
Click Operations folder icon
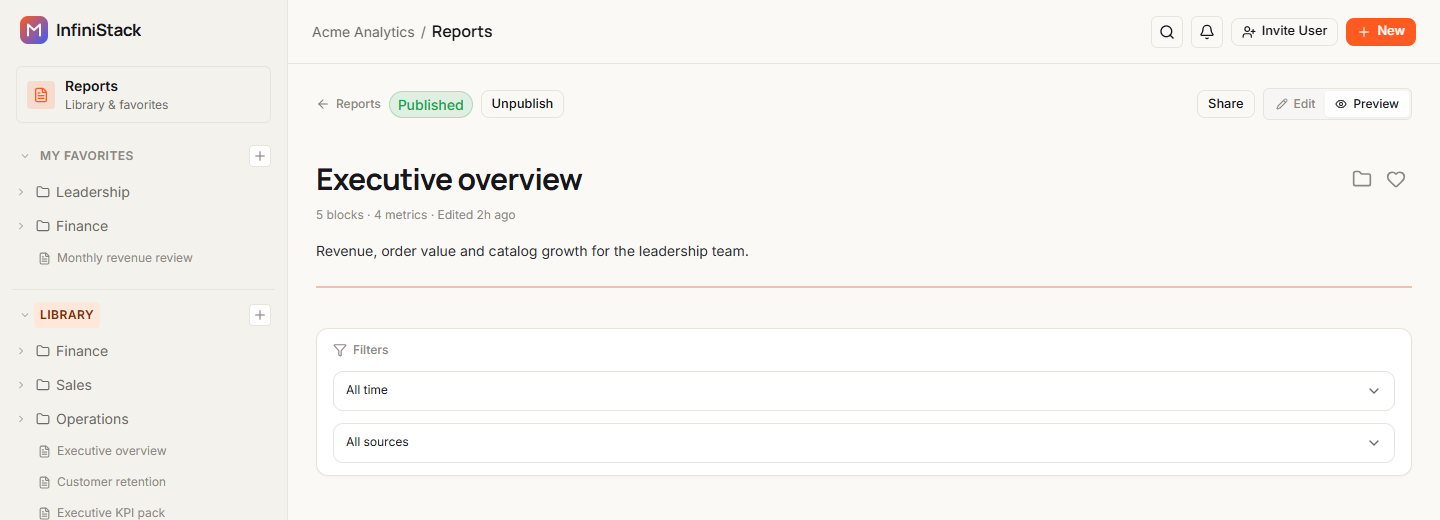click(x=43, y=419)
